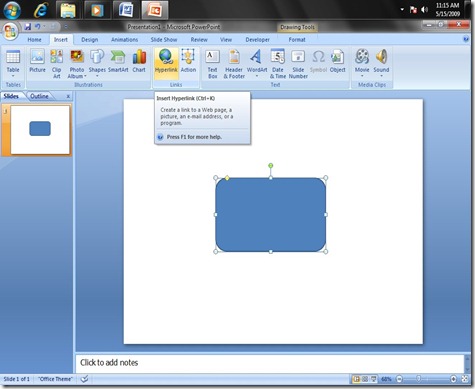475x389 pixels.
Task: Click the shape's green rotation handle
Action: pyautogui.click(x=271, y=165)
